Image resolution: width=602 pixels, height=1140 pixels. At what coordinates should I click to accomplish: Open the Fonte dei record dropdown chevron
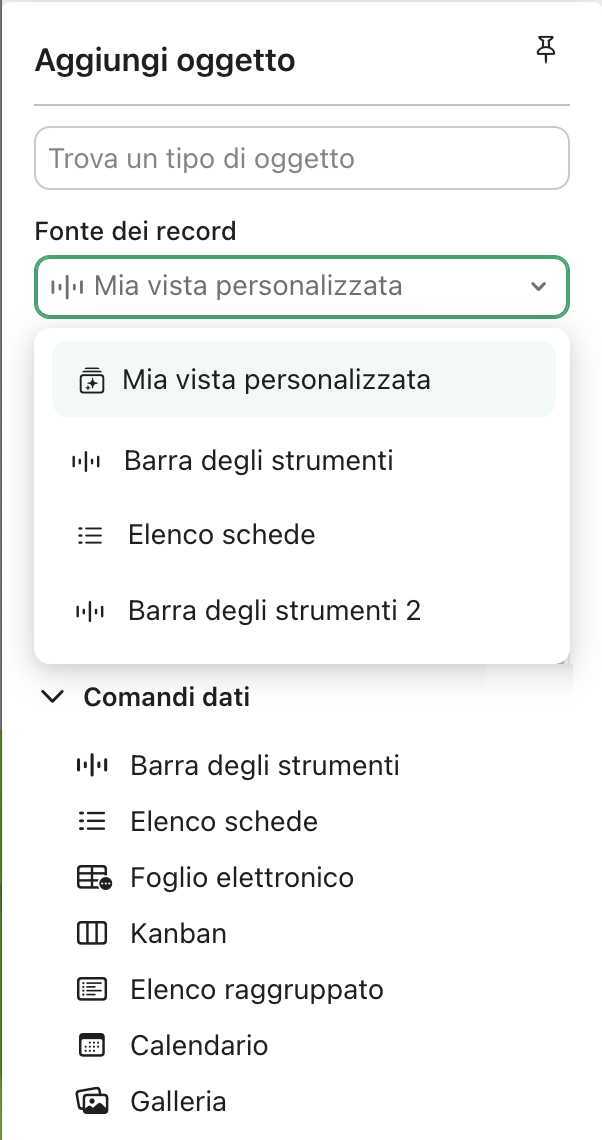540,286
